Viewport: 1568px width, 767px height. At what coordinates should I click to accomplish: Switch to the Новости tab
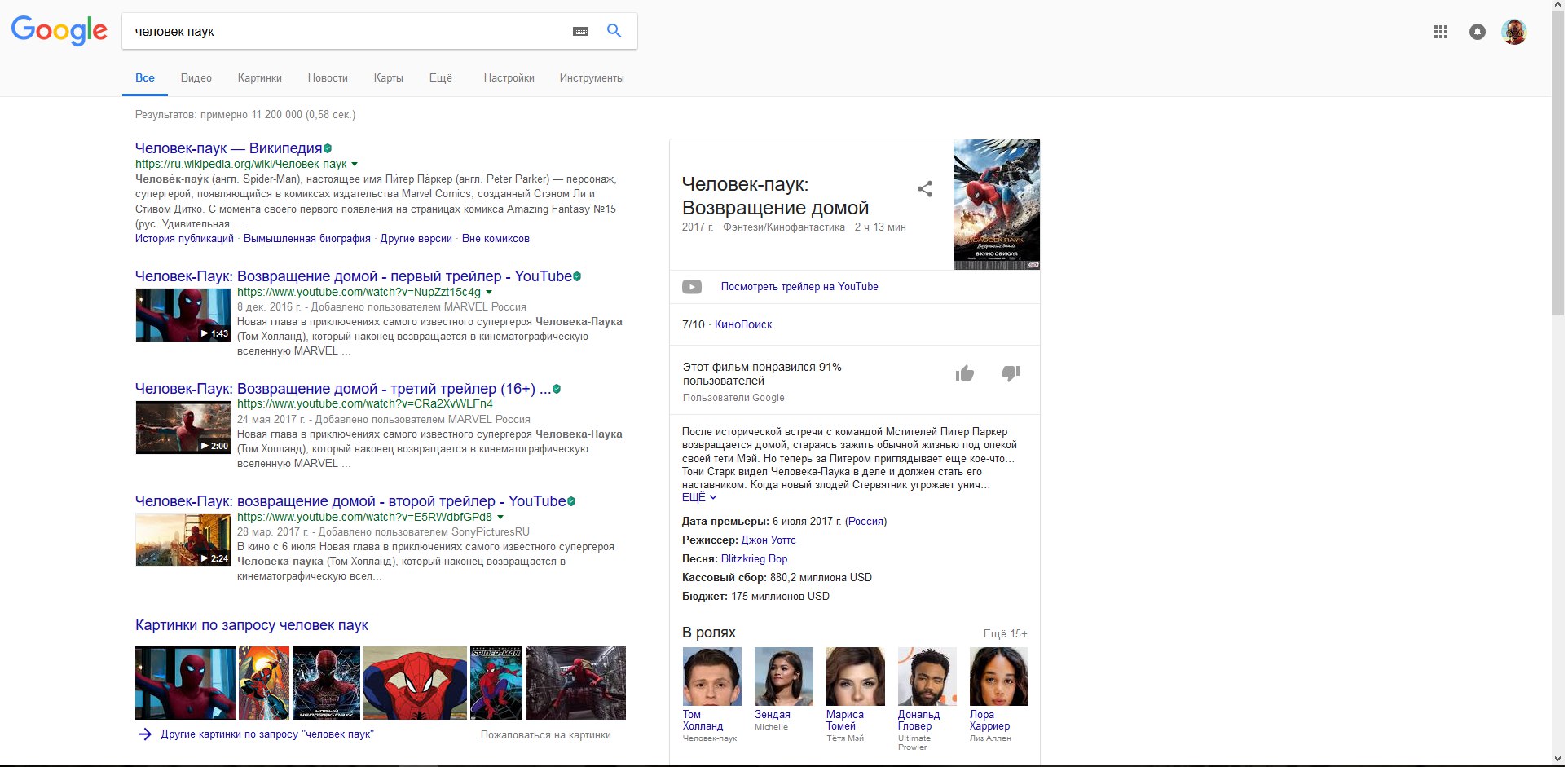click(328, 78)
